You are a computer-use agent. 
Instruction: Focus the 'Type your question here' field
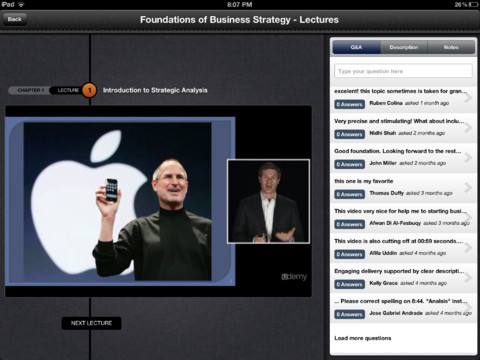pos(403,71)
